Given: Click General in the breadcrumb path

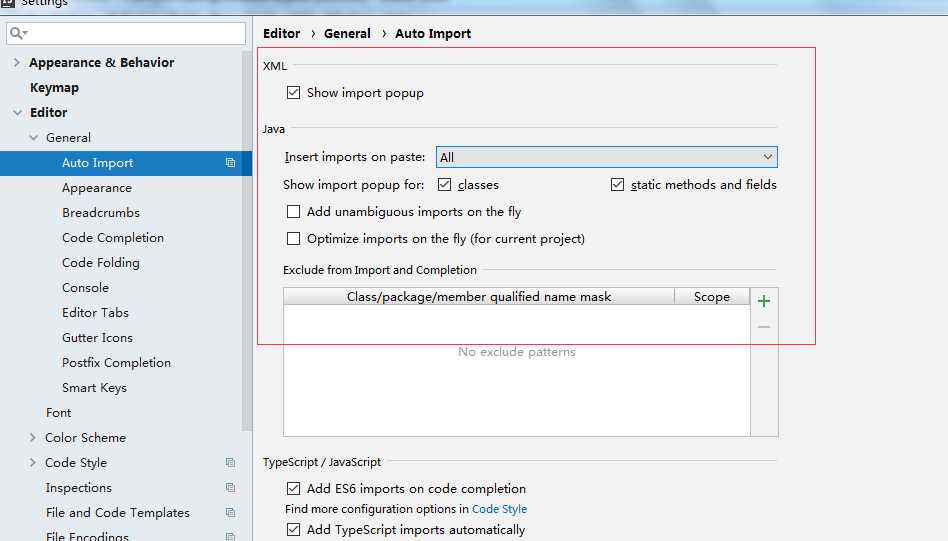Looking at the screenshot, I should point(347,34).
